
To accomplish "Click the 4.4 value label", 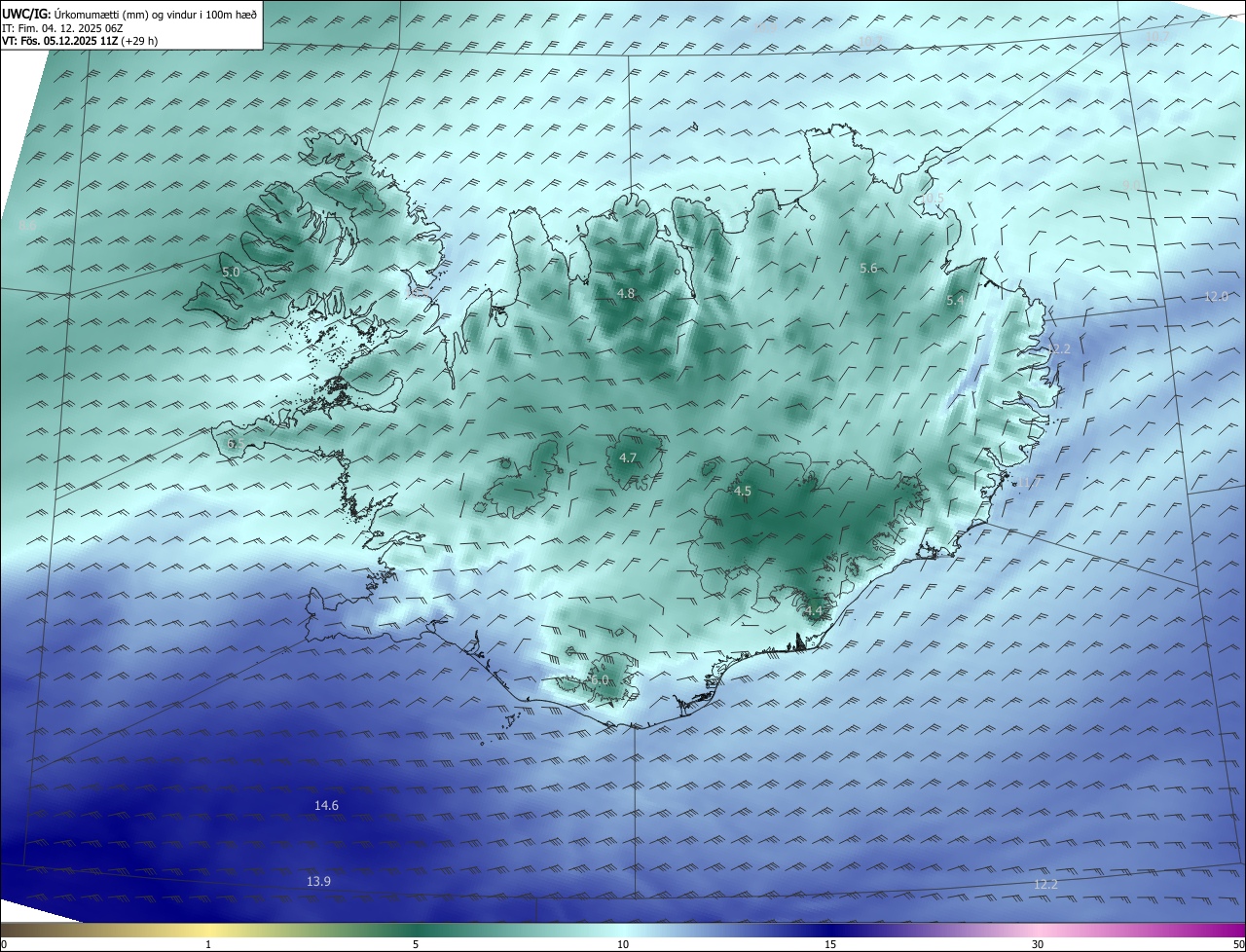I will point(814,611).
